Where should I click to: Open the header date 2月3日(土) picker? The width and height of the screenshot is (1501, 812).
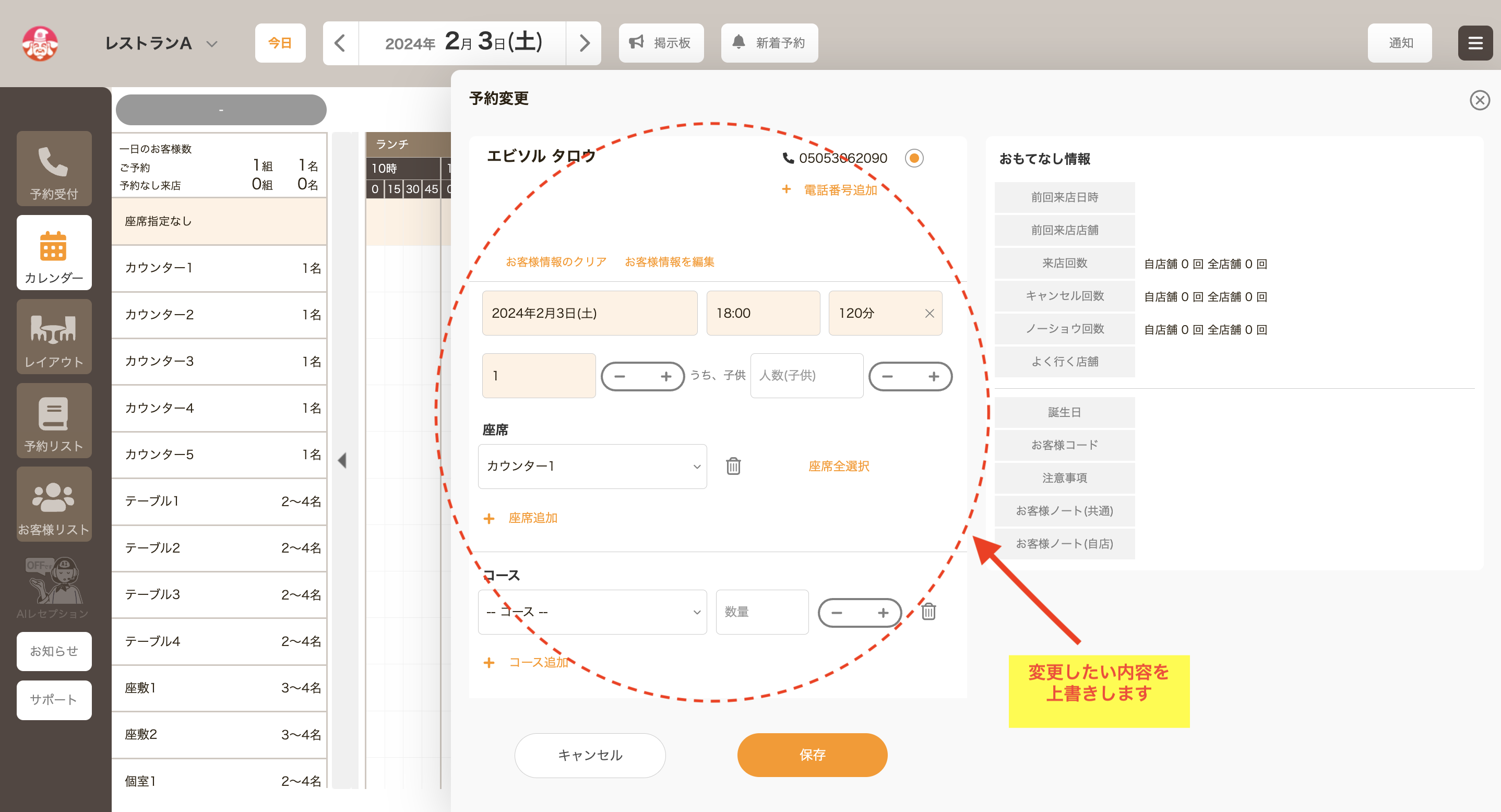coord(462,43)
